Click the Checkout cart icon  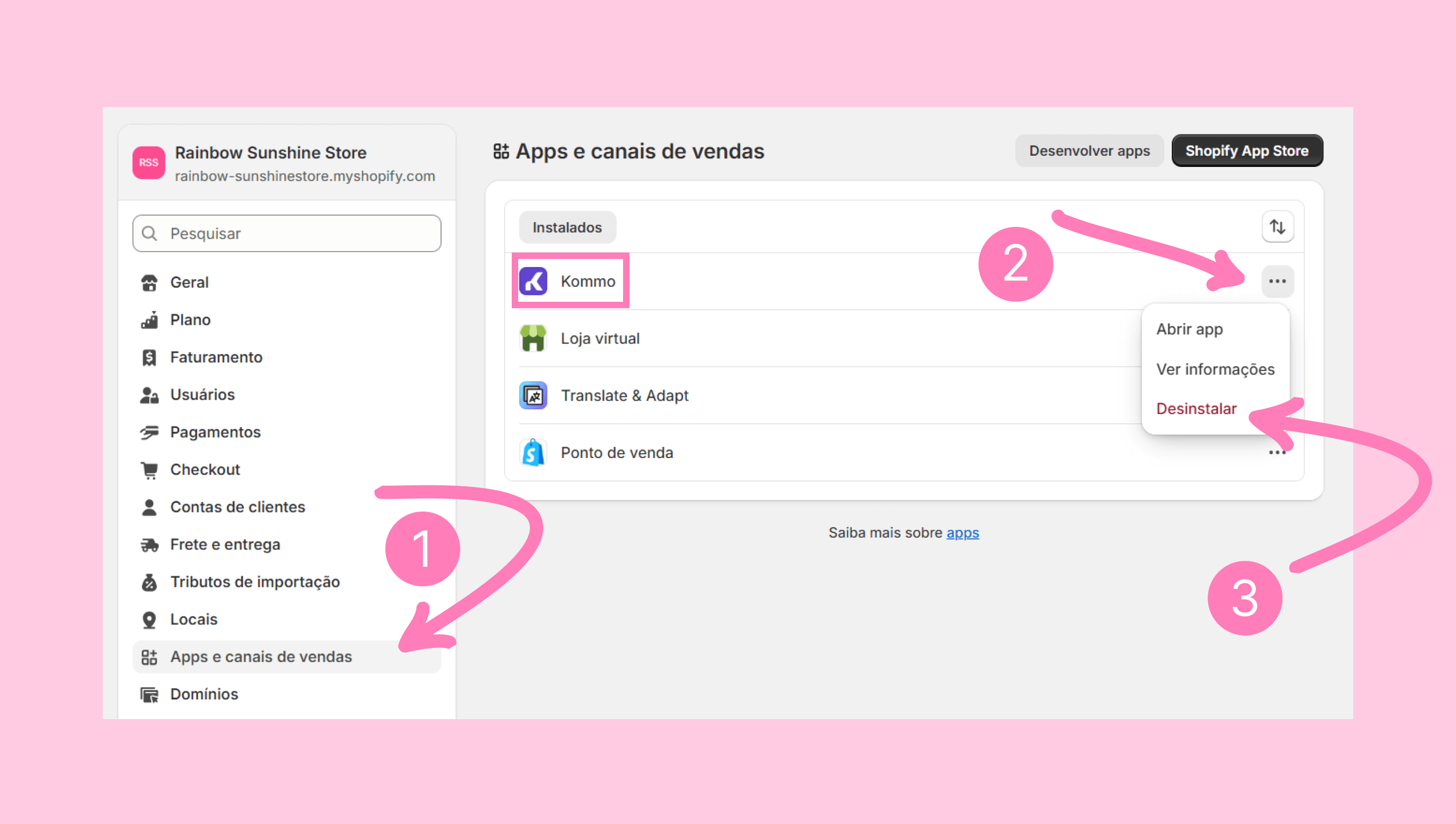[x=149, y=470]
